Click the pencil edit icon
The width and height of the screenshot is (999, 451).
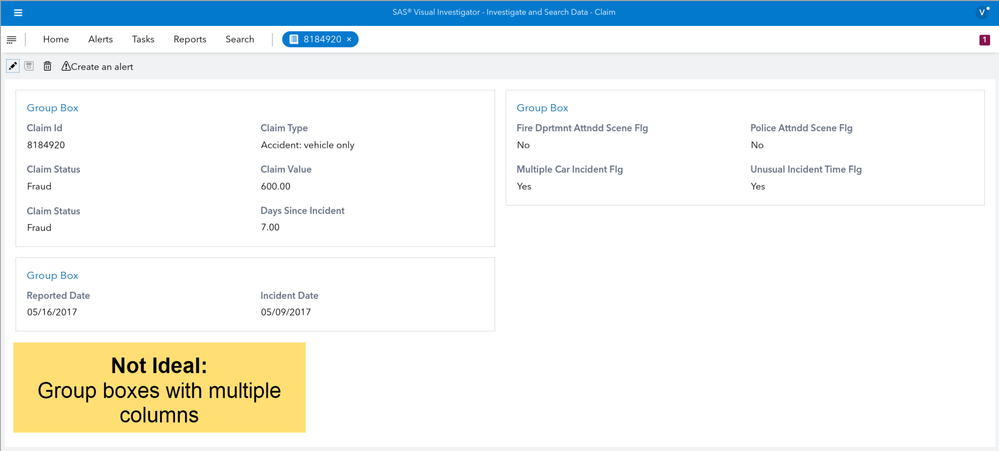[x=13, y=67]
